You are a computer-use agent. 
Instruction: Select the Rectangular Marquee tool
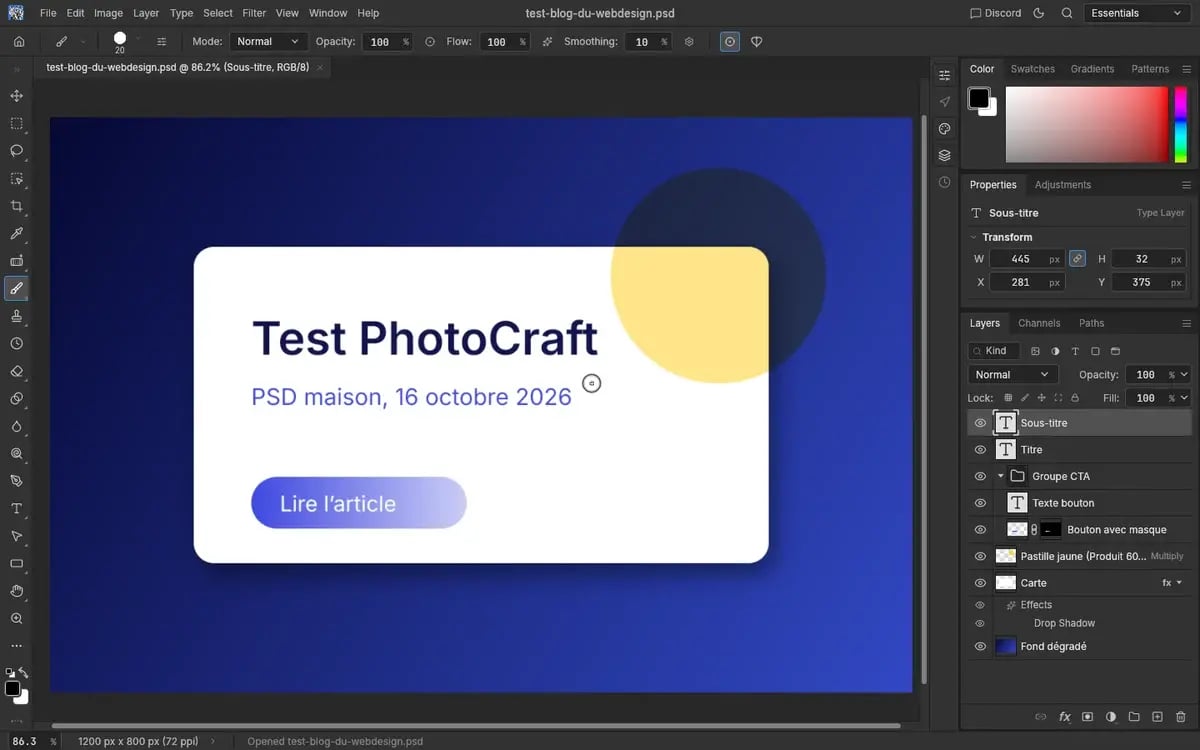(16, 124)
